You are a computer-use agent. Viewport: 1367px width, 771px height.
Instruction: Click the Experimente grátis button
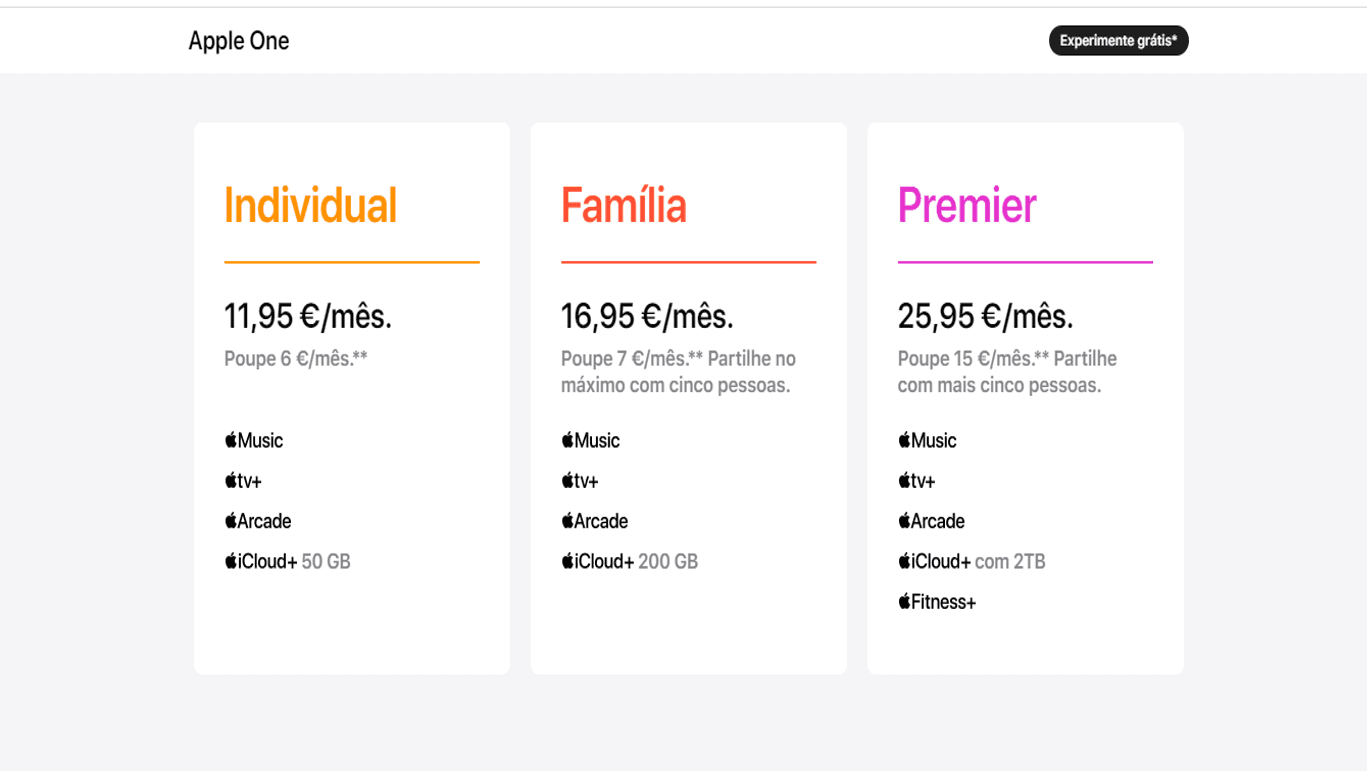(1118, 41)
